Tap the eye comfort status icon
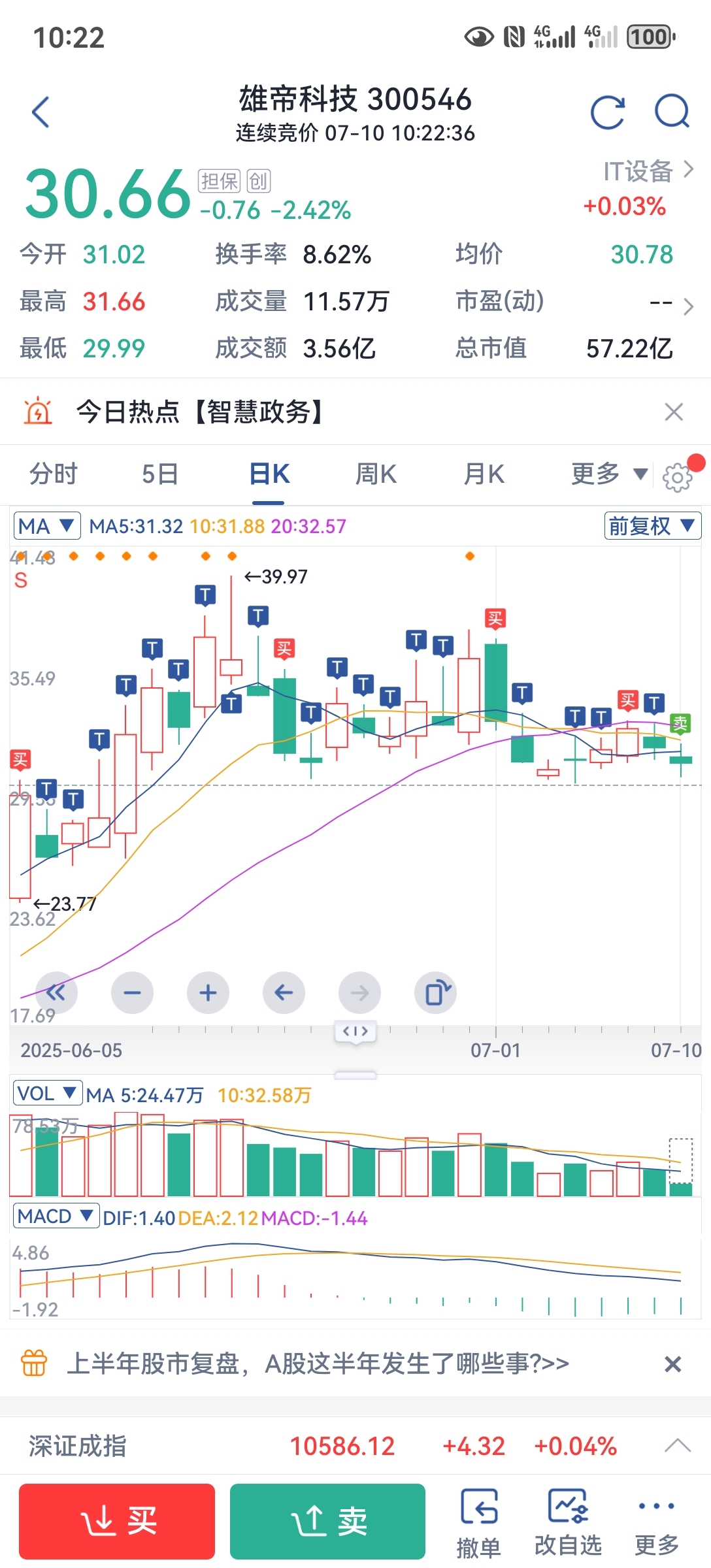 pos(479,37)
